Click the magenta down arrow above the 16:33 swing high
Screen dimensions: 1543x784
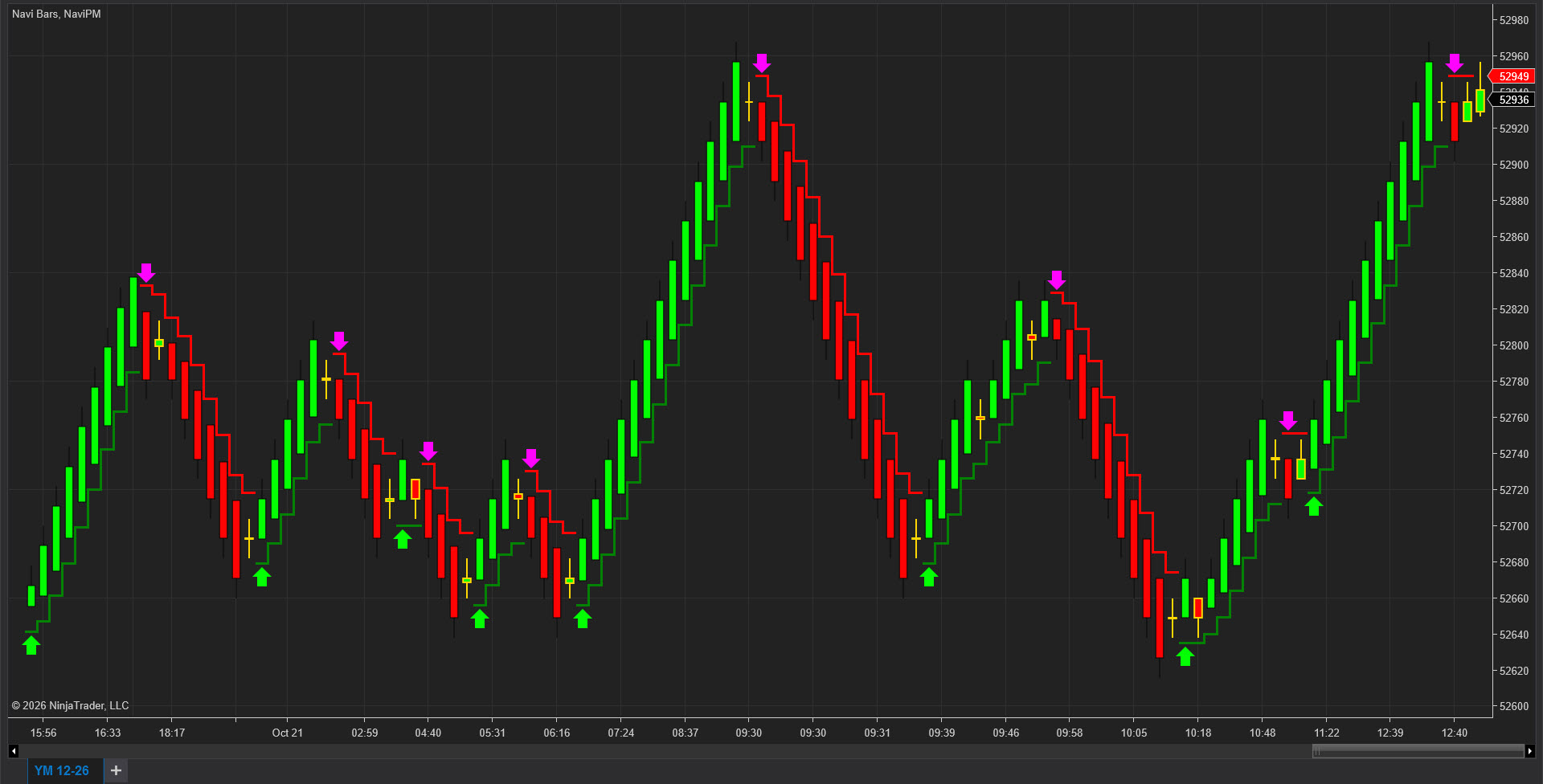pyautogui.click(x=145, y=272)
